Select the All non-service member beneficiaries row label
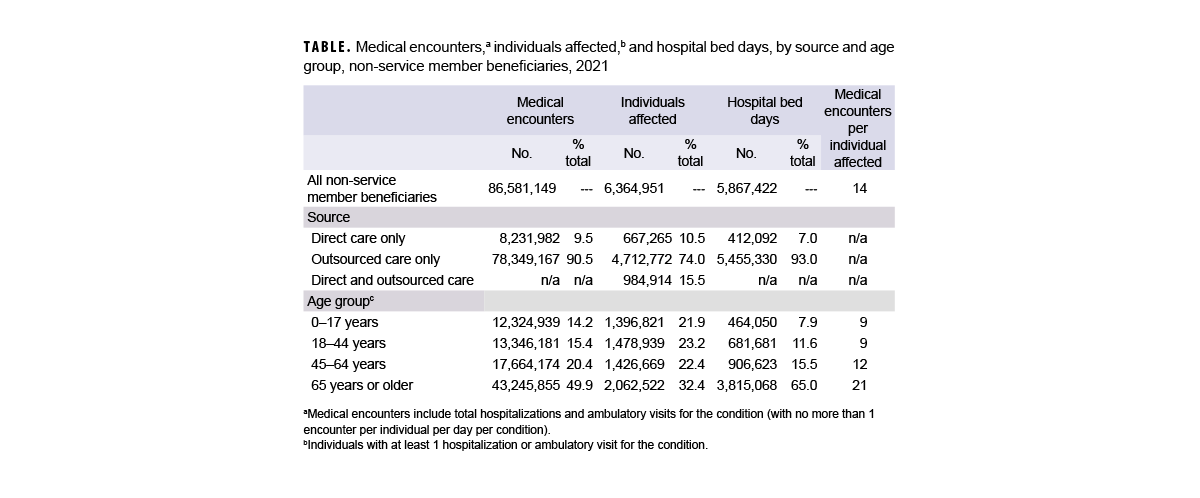 [x=372, y=188]
